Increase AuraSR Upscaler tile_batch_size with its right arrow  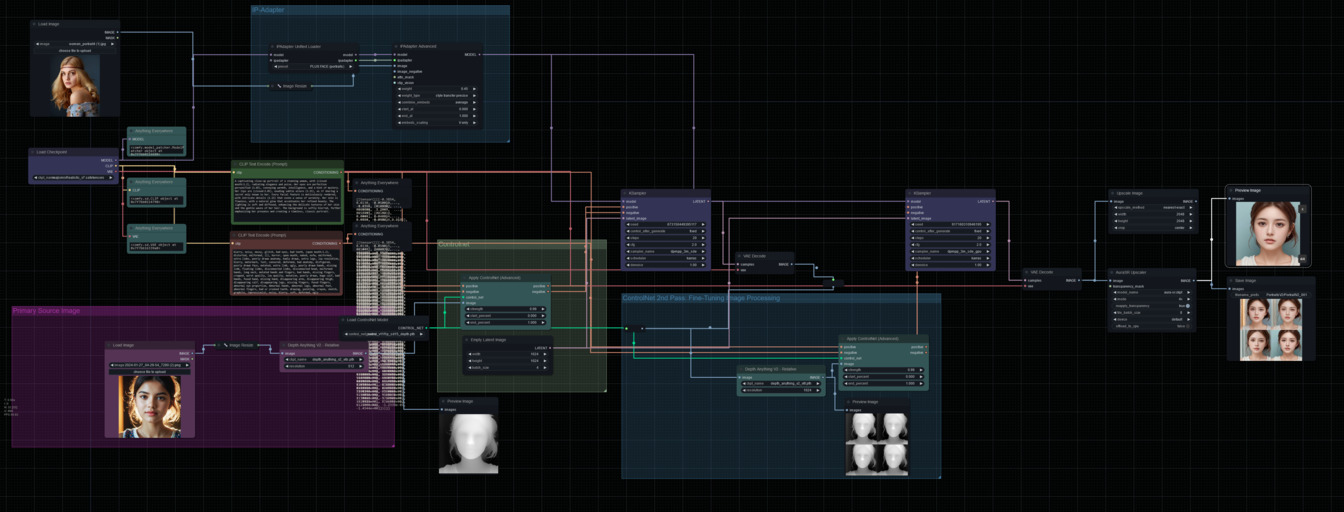tap(1188, 312)
